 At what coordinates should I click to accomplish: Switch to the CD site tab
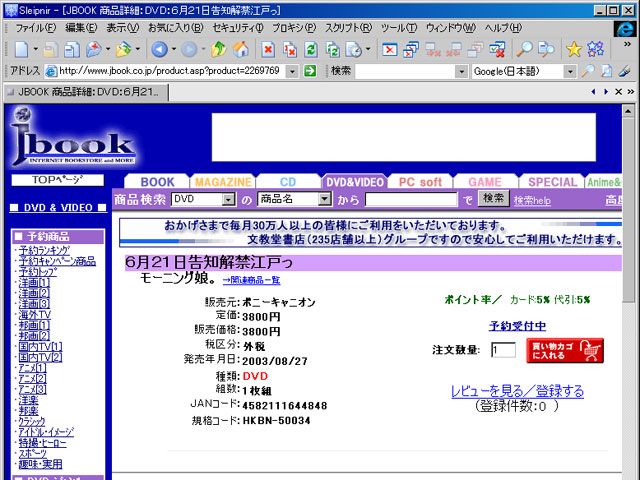click(288, 182)
